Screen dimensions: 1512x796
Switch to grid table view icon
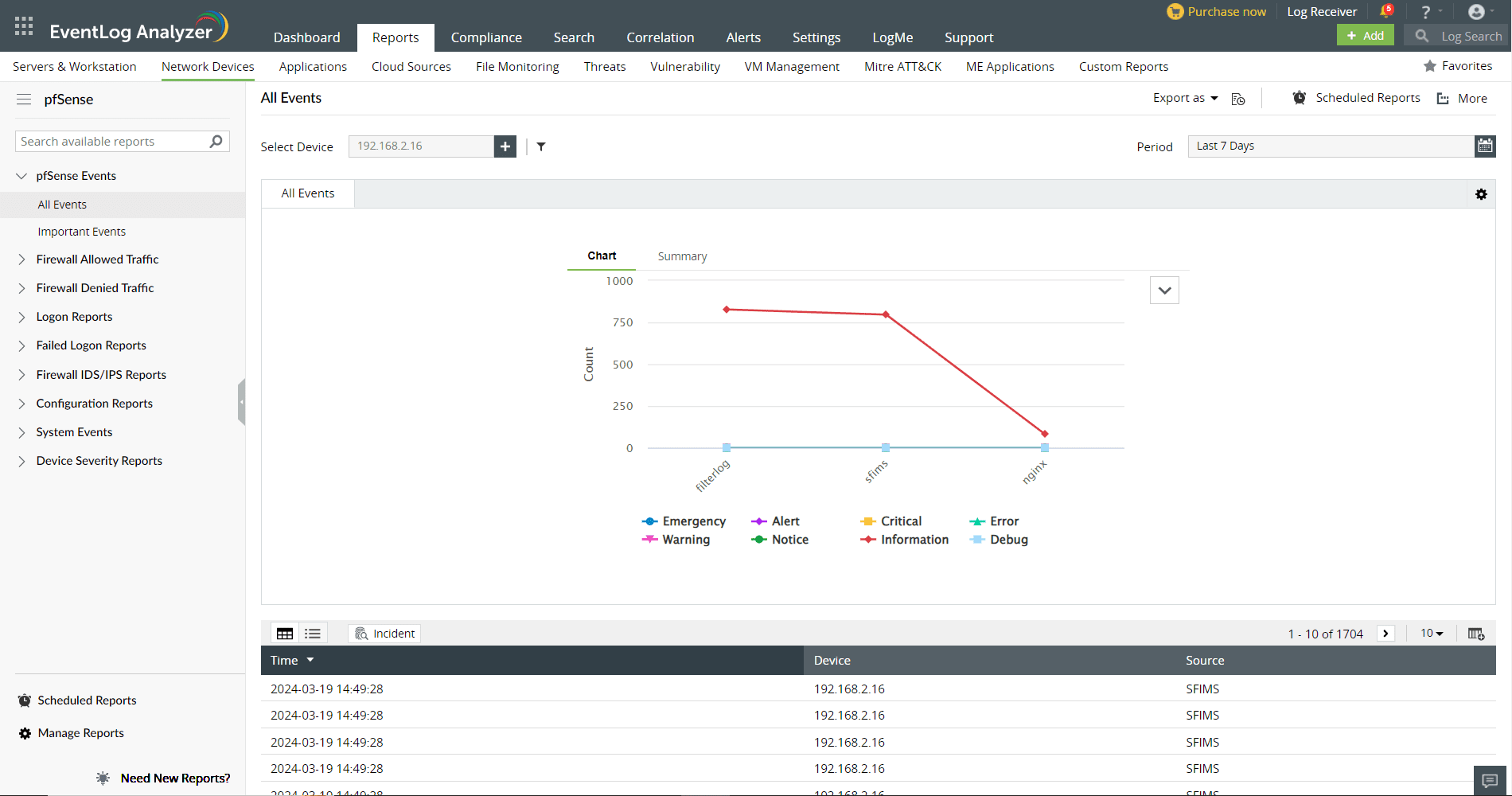pos(284,632)
